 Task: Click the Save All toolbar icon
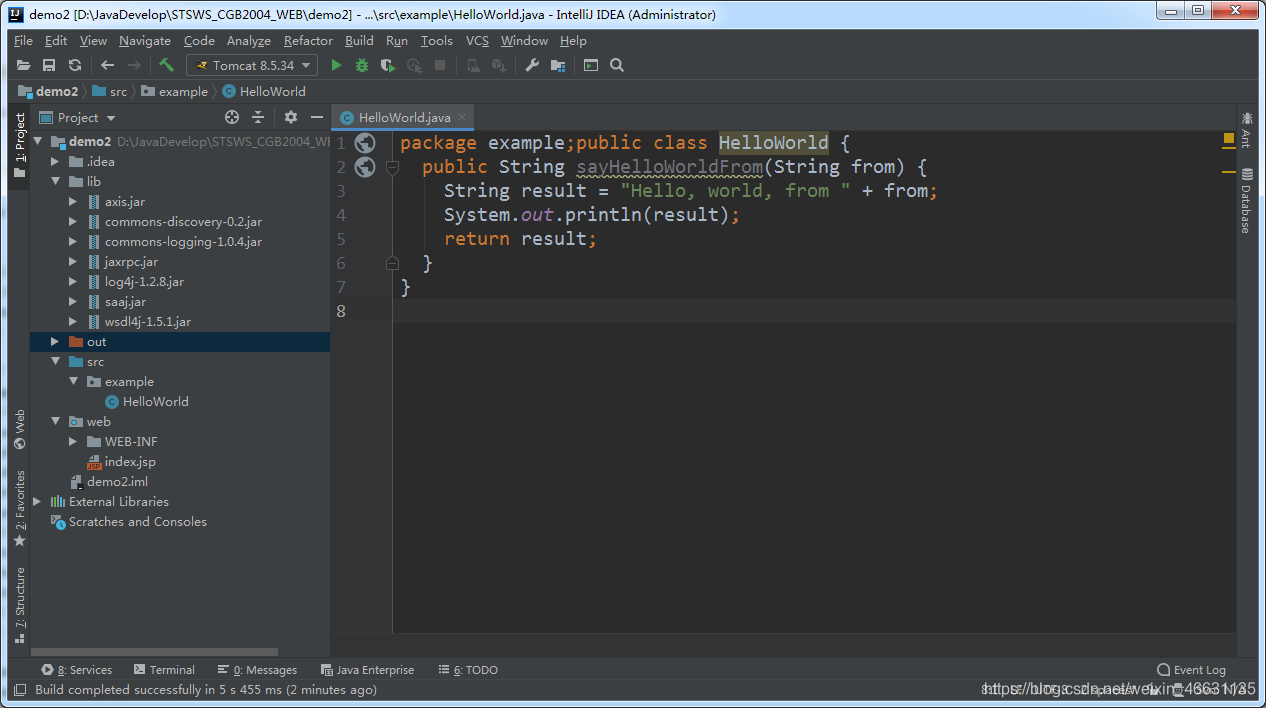pos(49,65)
